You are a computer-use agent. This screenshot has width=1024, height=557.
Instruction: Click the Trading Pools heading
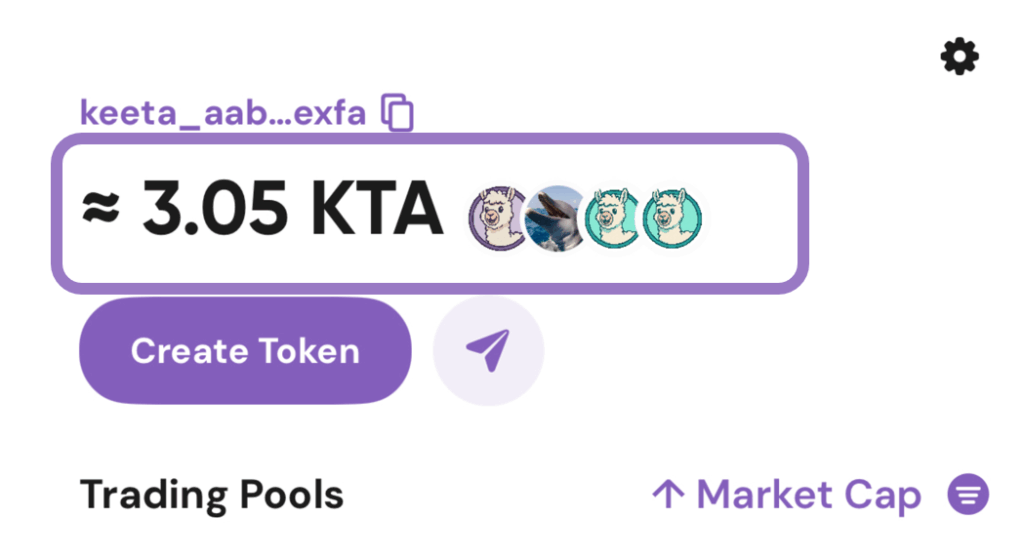(x=212, y=494)
